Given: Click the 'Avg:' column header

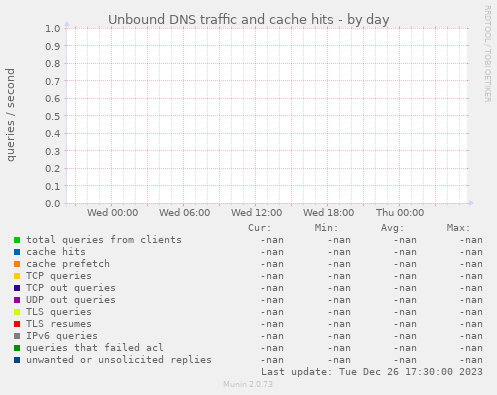Looking at the screenshot, I should coord(392,228).
